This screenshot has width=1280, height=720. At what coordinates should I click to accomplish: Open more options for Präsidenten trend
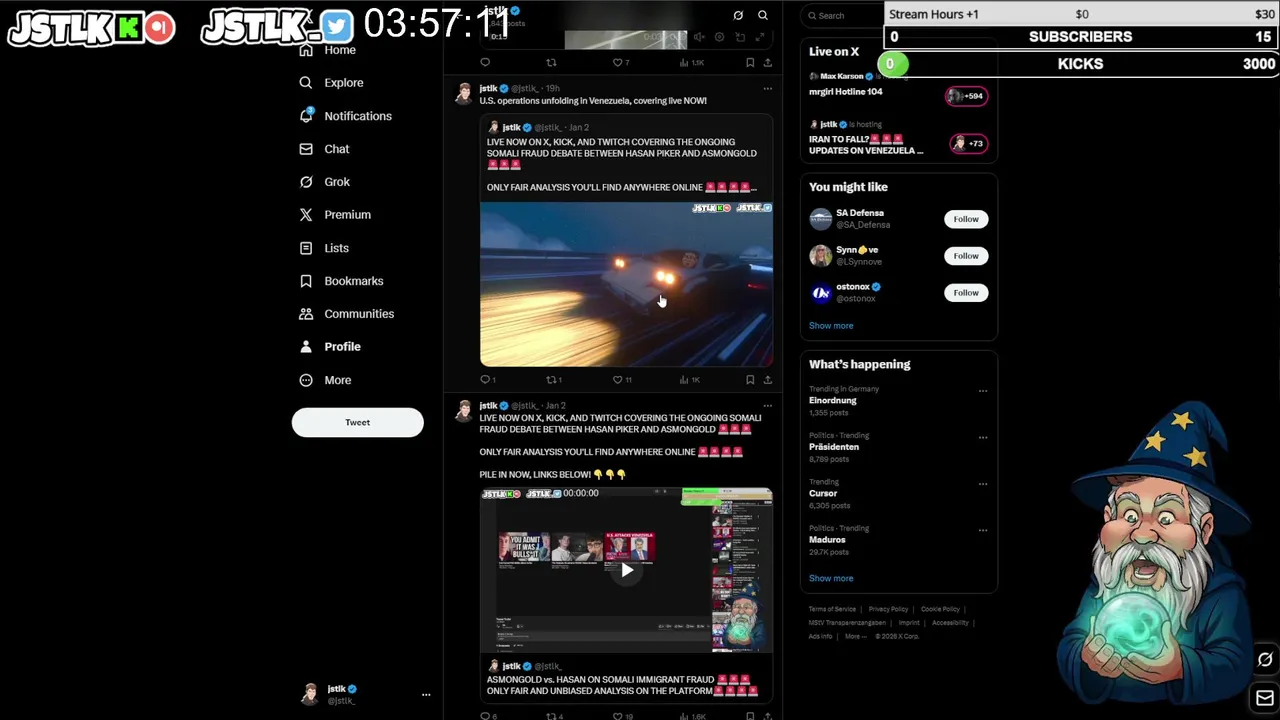coord(983,438)
